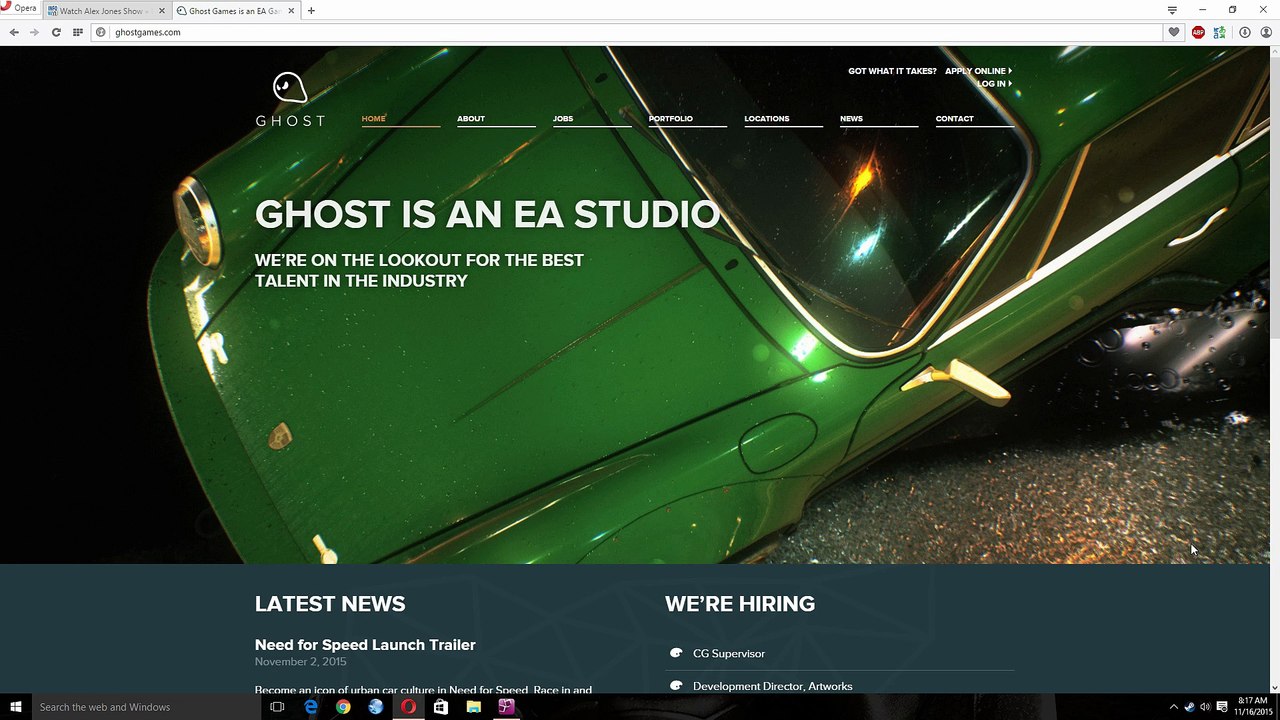Go to the HOME nav item

click(373, 119)
